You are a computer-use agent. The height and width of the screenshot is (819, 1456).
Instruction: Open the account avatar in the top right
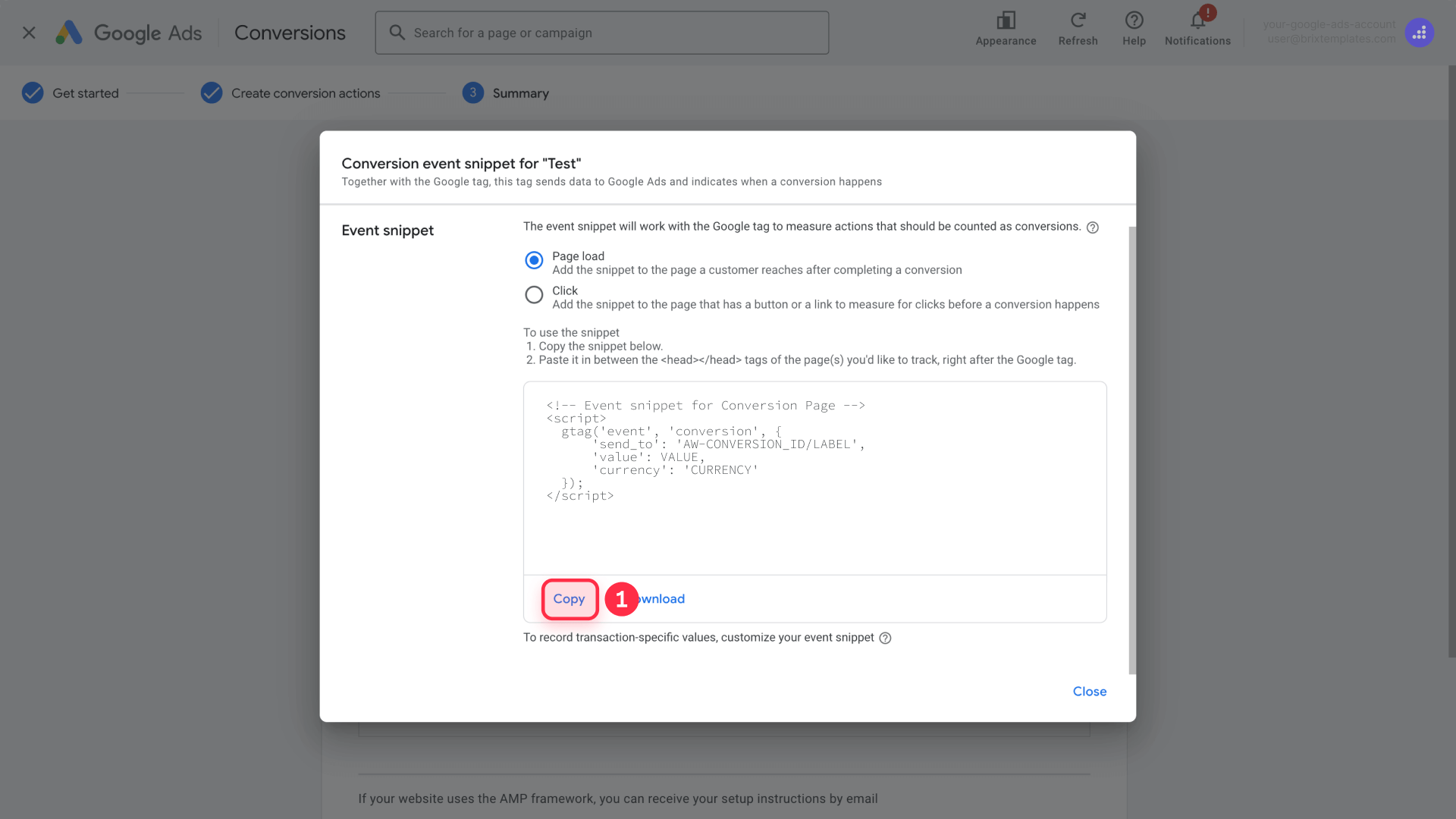(1419, 33)
